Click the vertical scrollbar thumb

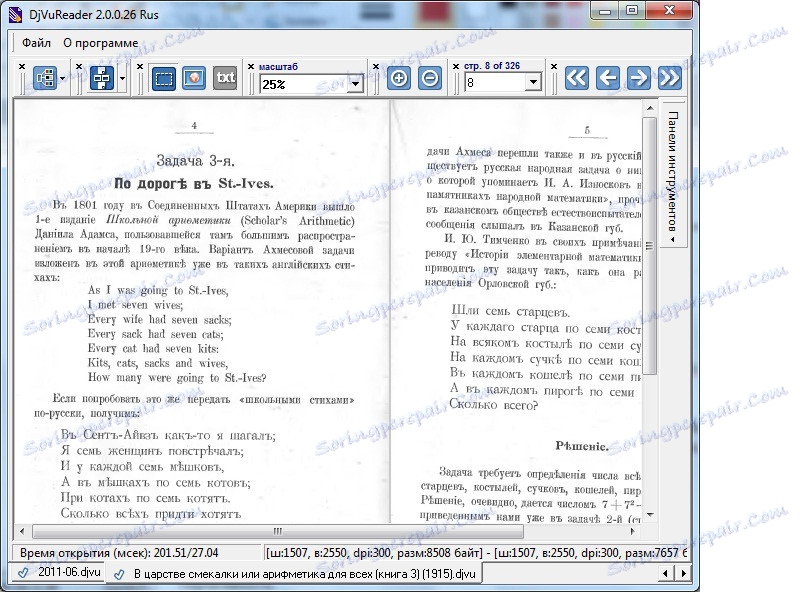click(x=649, y=247)
